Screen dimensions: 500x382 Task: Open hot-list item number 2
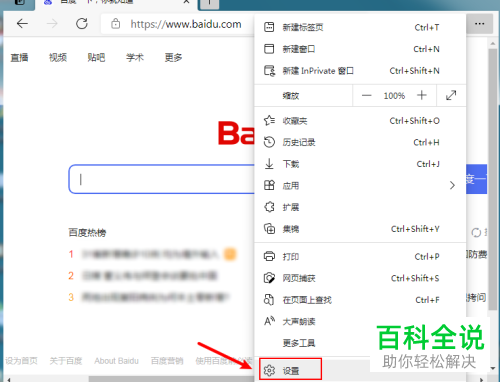point(149,276)
